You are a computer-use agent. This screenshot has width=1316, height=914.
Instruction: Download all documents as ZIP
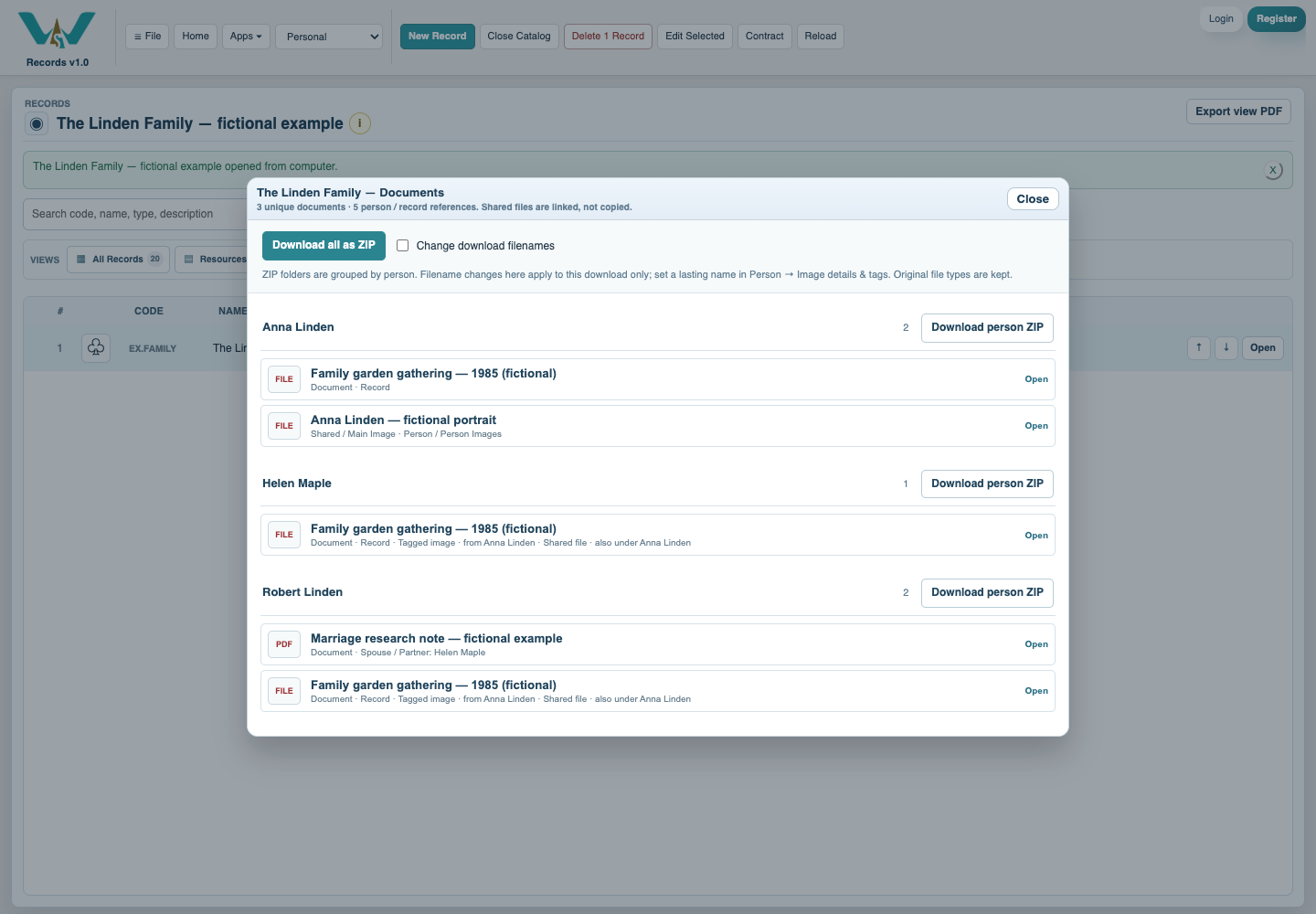(324, 246)
